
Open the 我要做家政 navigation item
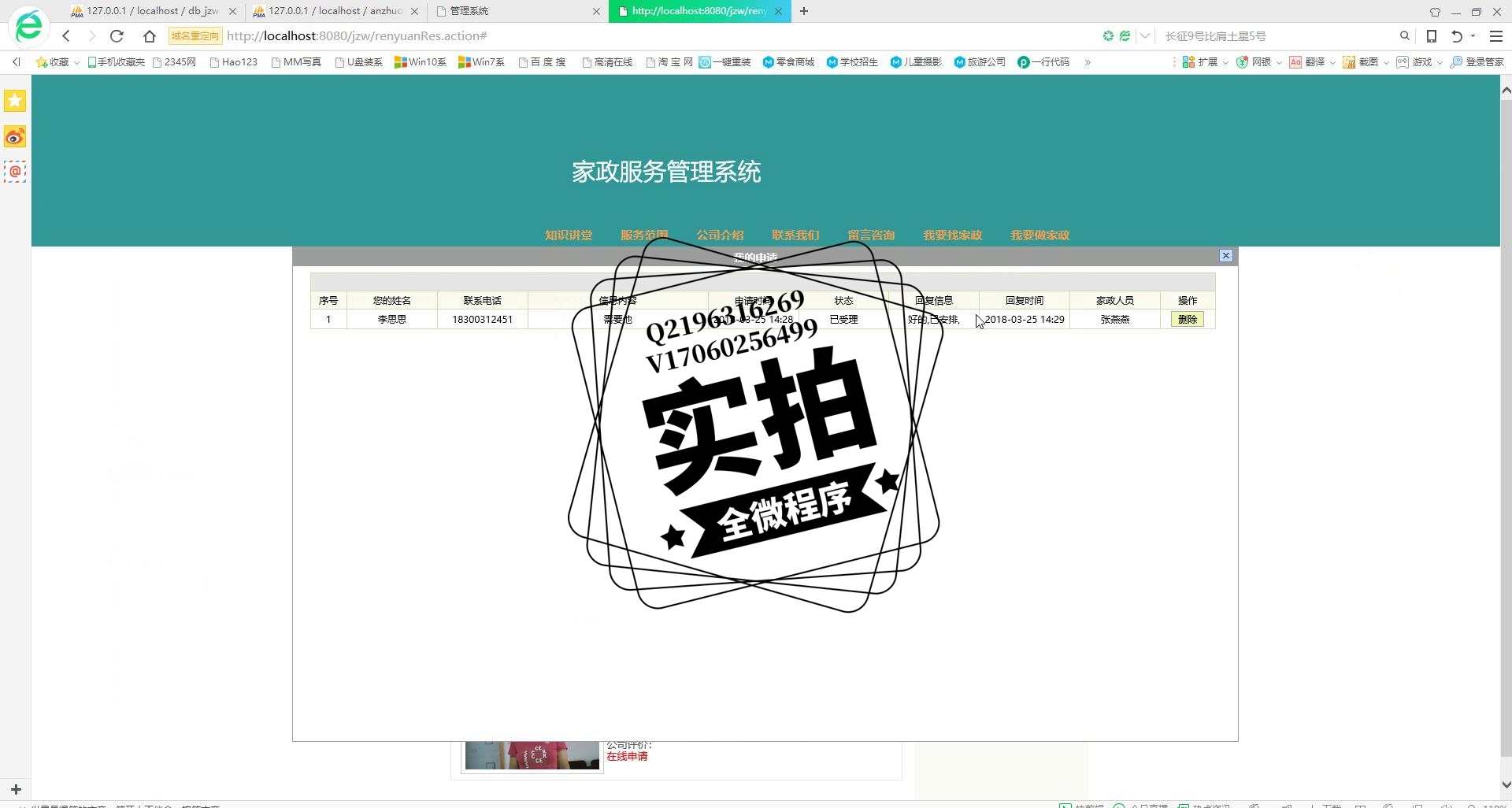1040,235
